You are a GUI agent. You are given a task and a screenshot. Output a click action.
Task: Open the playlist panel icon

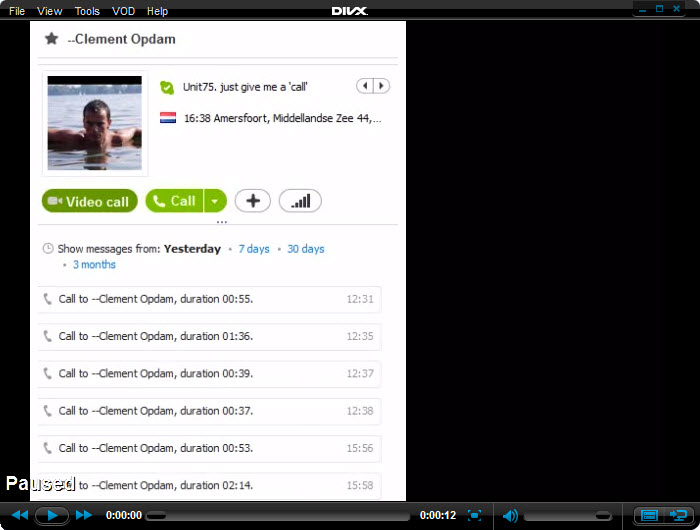point(648,516)
